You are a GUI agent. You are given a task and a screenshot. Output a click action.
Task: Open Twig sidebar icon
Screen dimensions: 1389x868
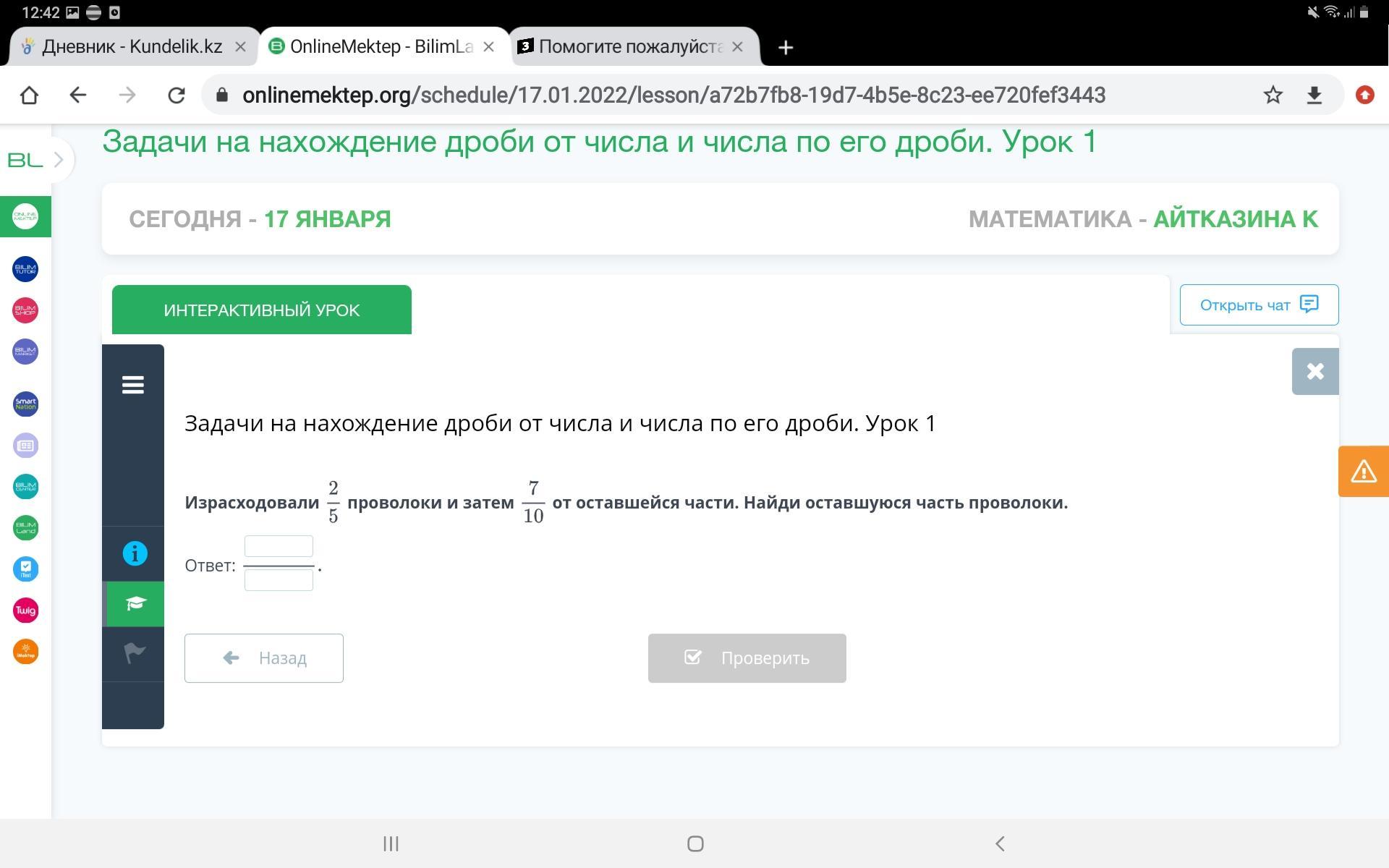click(x=25, y=610)
